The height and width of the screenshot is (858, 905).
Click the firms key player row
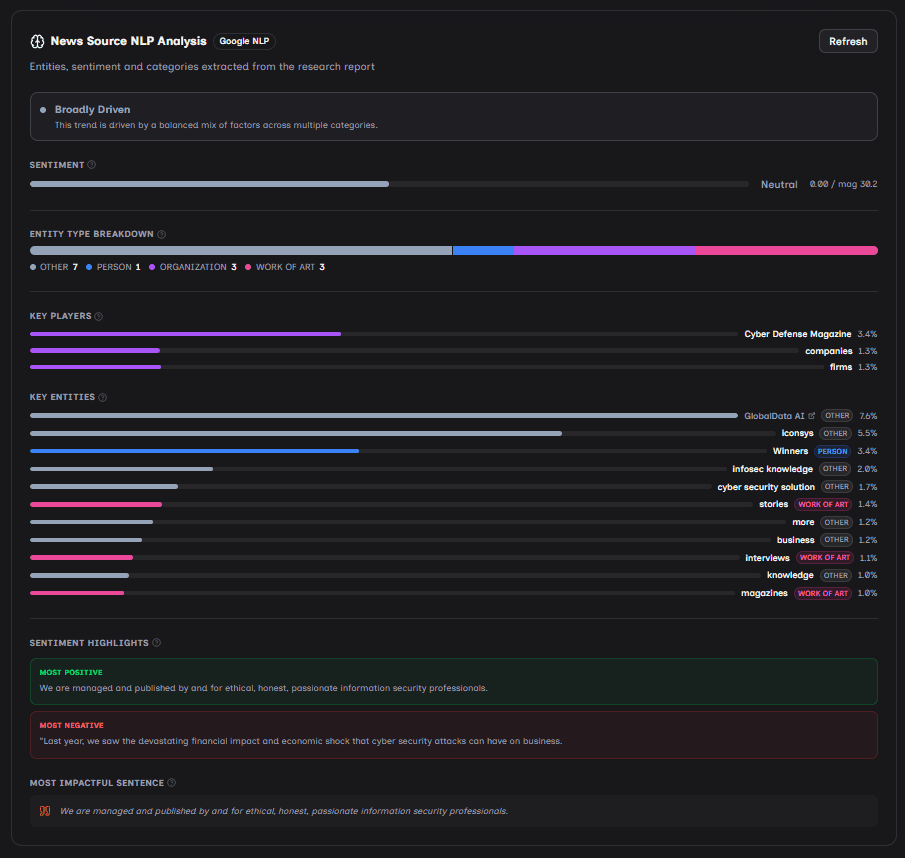tap(454, 367)
